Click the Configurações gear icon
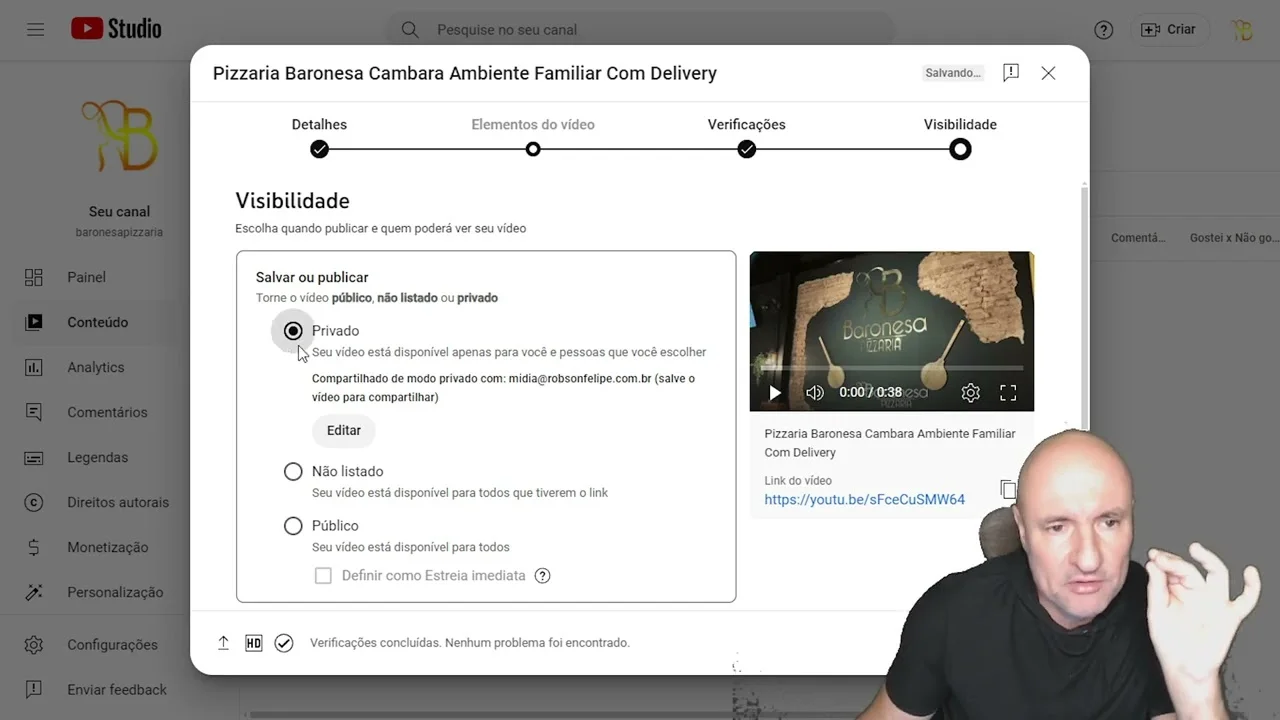1280x720 pixels. 34,645
